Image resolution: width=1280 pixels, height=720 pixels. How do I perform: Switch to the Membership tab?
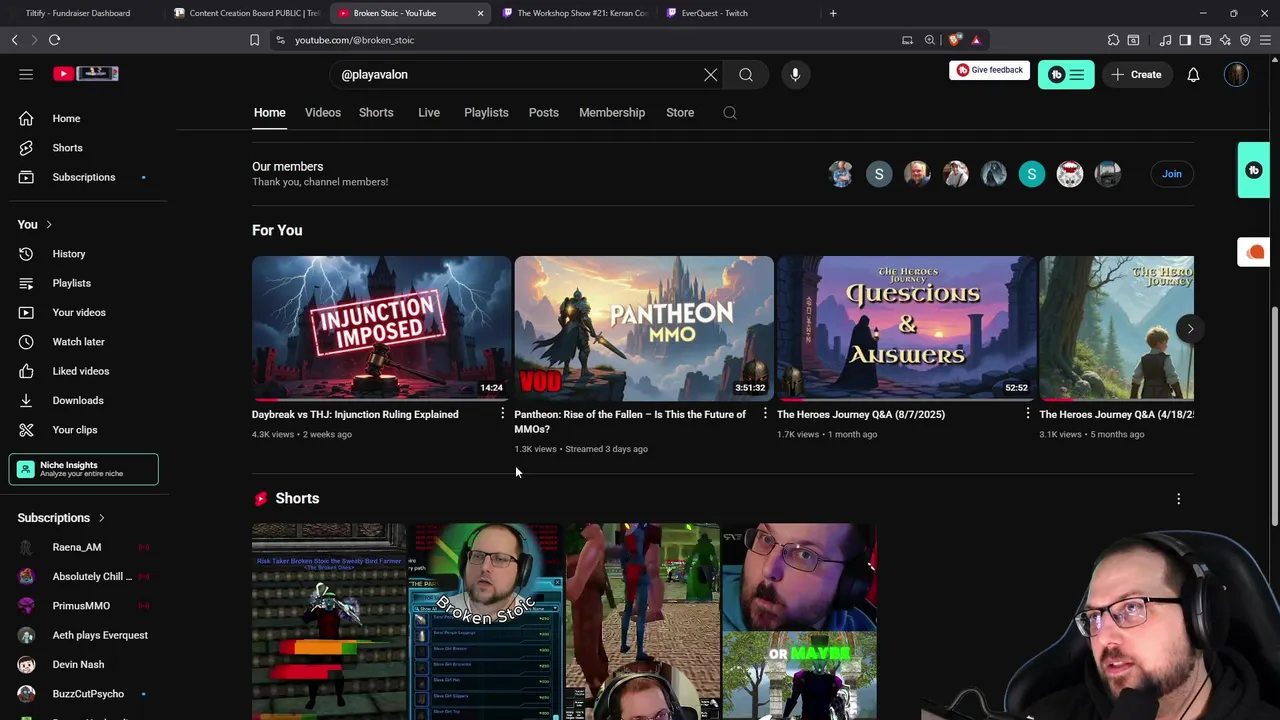pos(612,113)
